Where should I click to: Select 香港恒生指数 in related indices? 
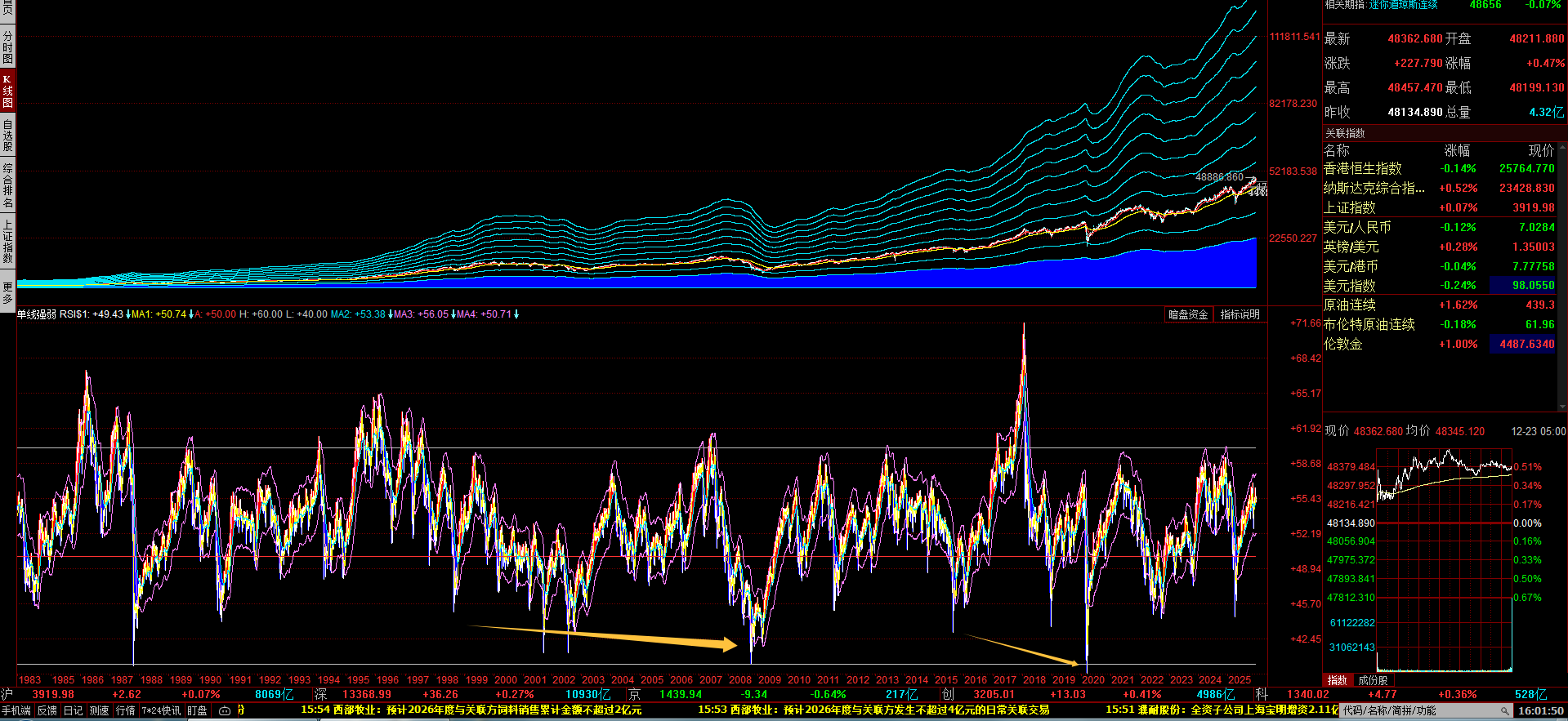point(1439,168)
